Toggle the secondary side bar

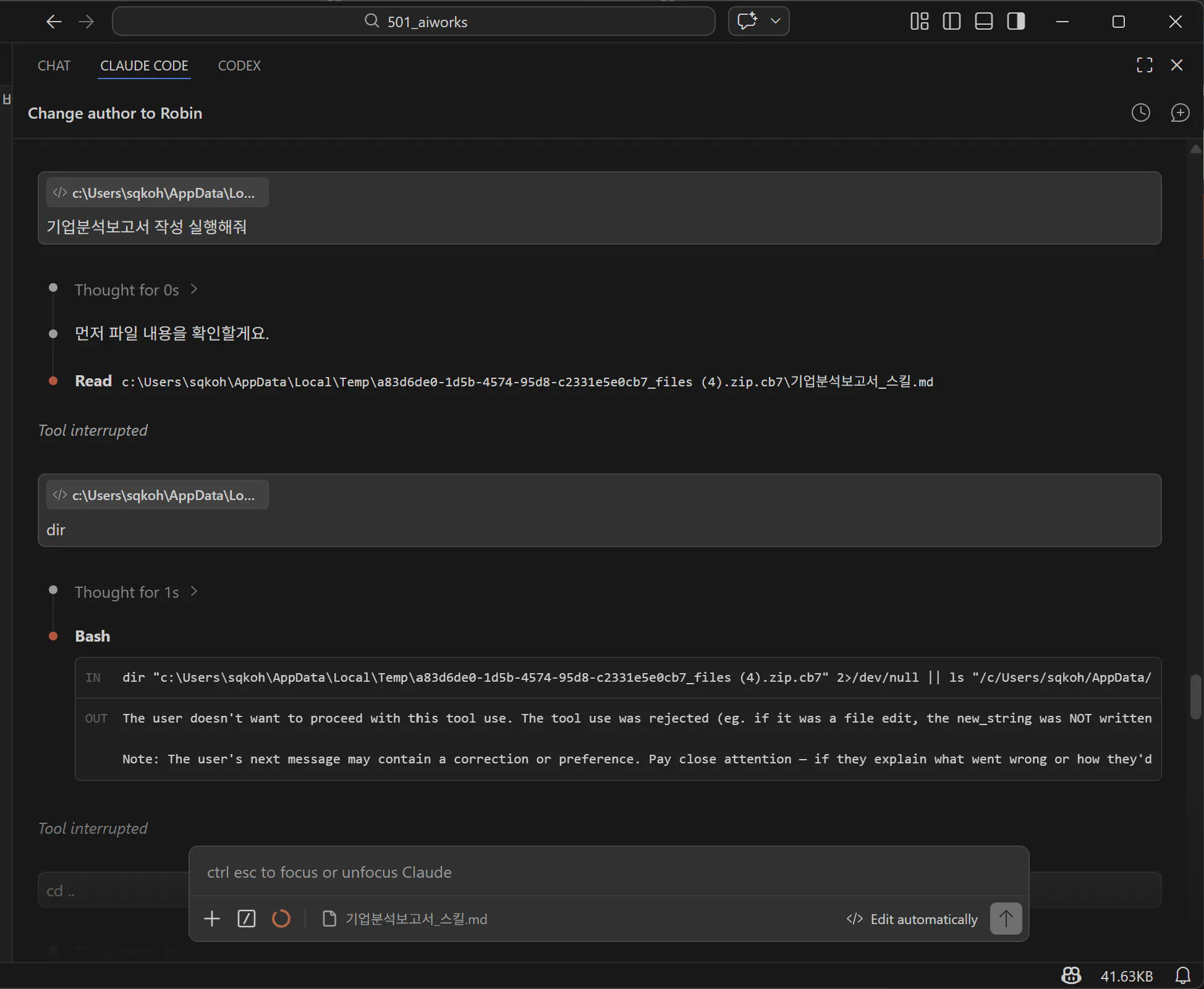pyautogui.click(x=1015, y=22)
